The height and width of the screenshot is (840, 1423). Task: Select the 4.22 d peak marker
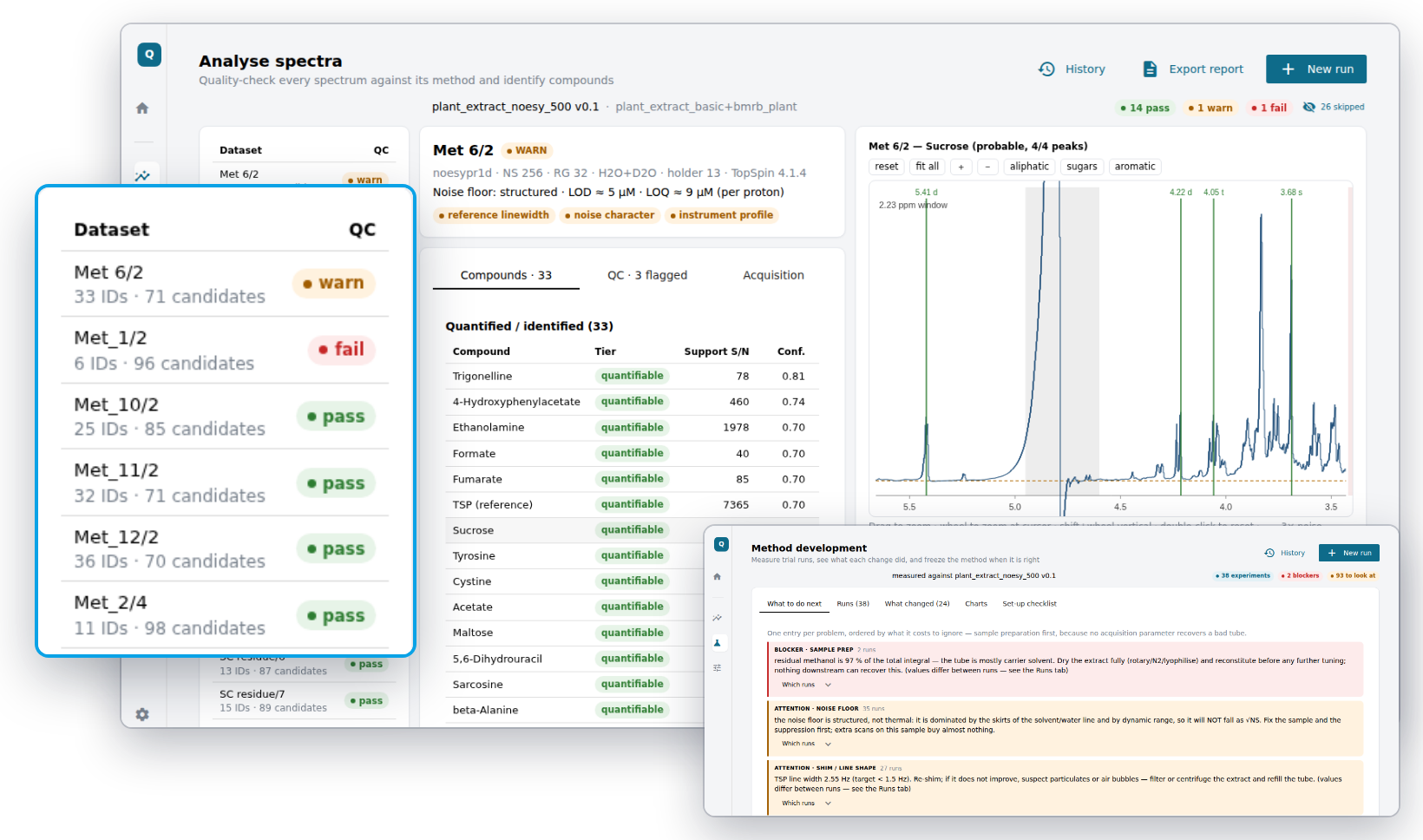(1180, 193)
